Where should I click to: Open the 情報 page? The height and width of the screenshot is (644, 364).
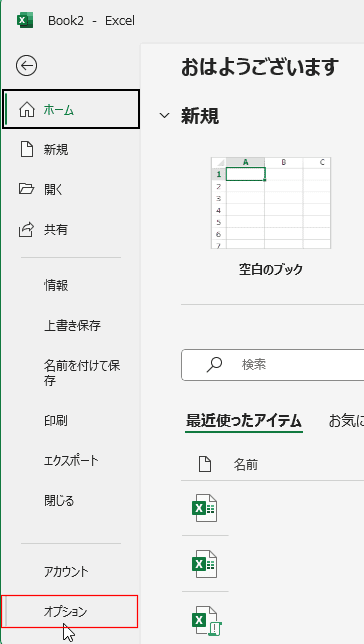click(x=71, y=285)
